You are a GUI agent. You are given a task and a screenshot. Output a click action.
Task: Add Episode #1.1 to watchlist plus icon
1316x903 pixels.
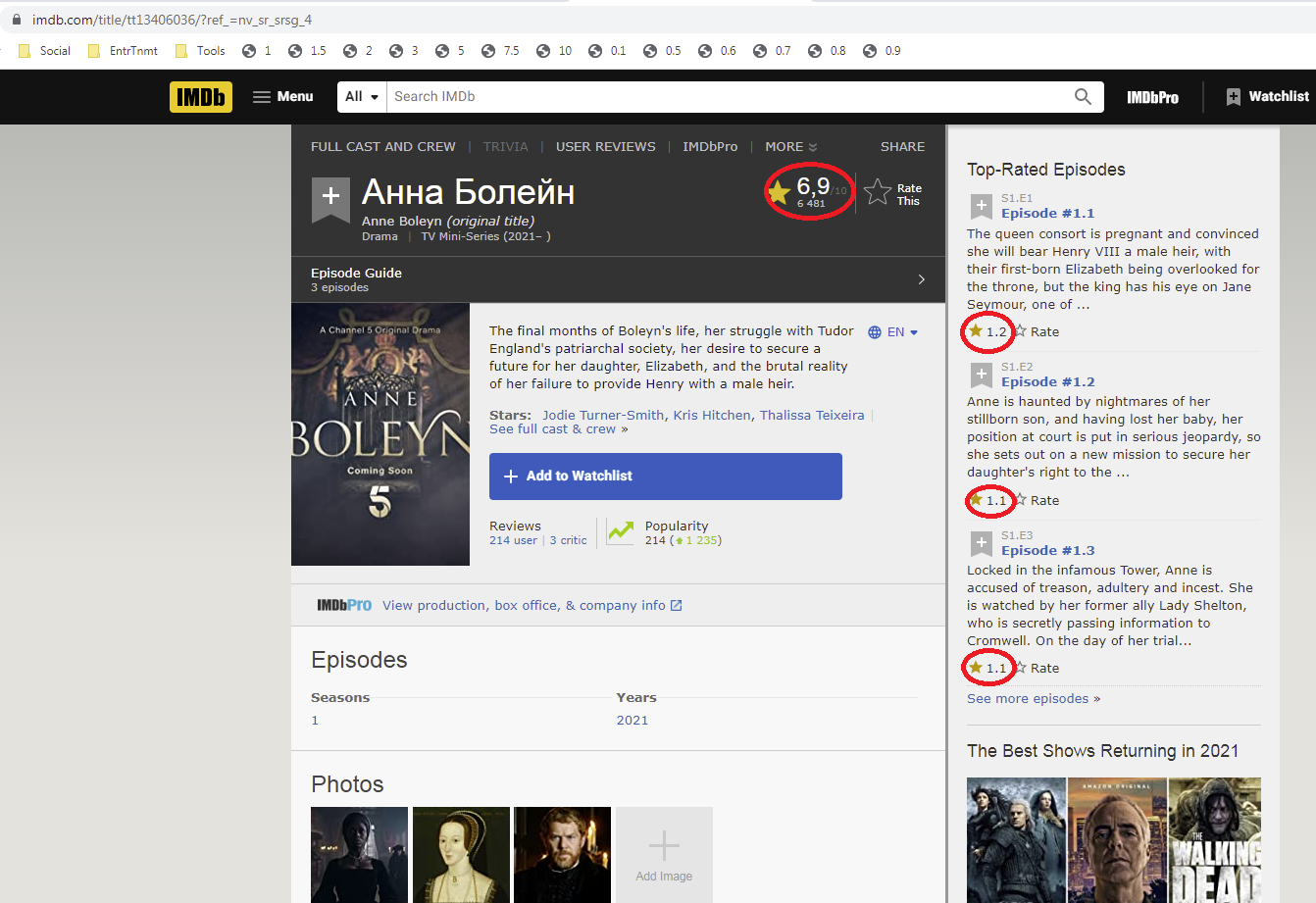tap(981, 206)
